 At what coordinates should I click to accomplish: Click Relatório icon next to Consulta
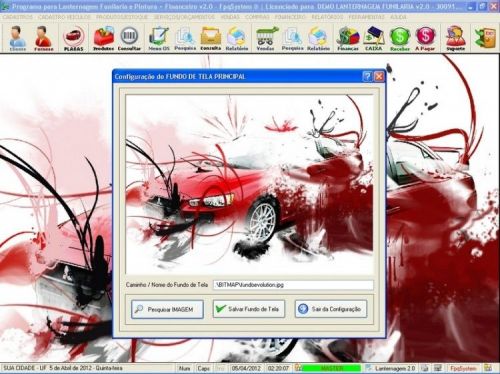(x=237, y=39)
